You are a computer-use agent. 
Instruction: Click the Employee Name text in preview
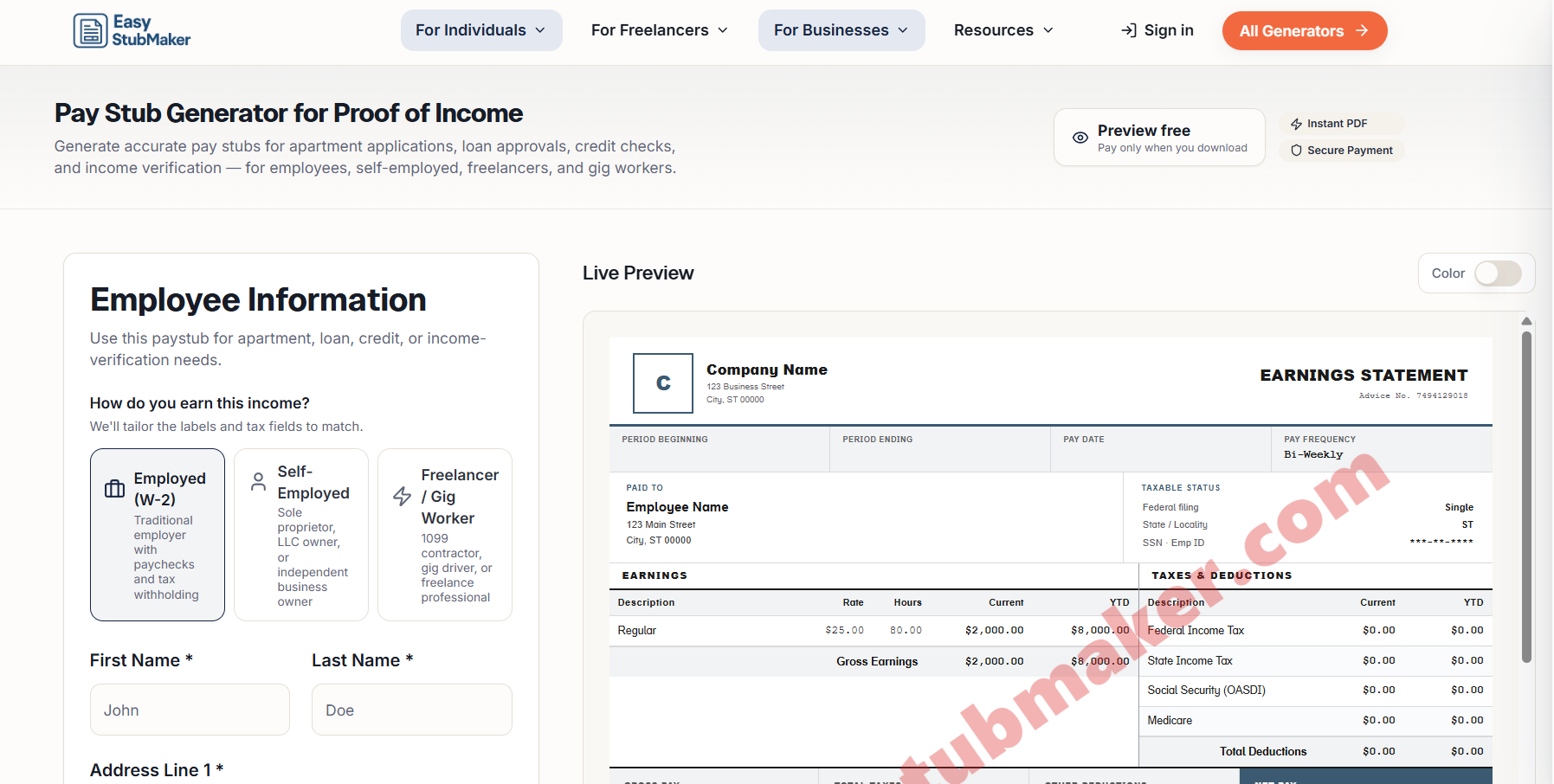click(x=677, y=507)
